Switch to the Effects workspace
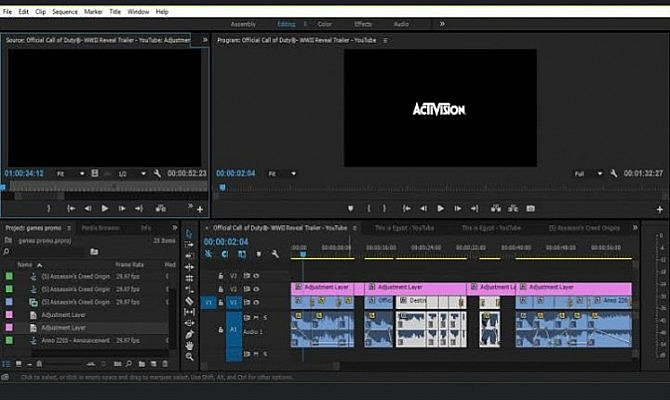Image resolution: width=670 pixels, height=400 pixels. click(363, 24)
